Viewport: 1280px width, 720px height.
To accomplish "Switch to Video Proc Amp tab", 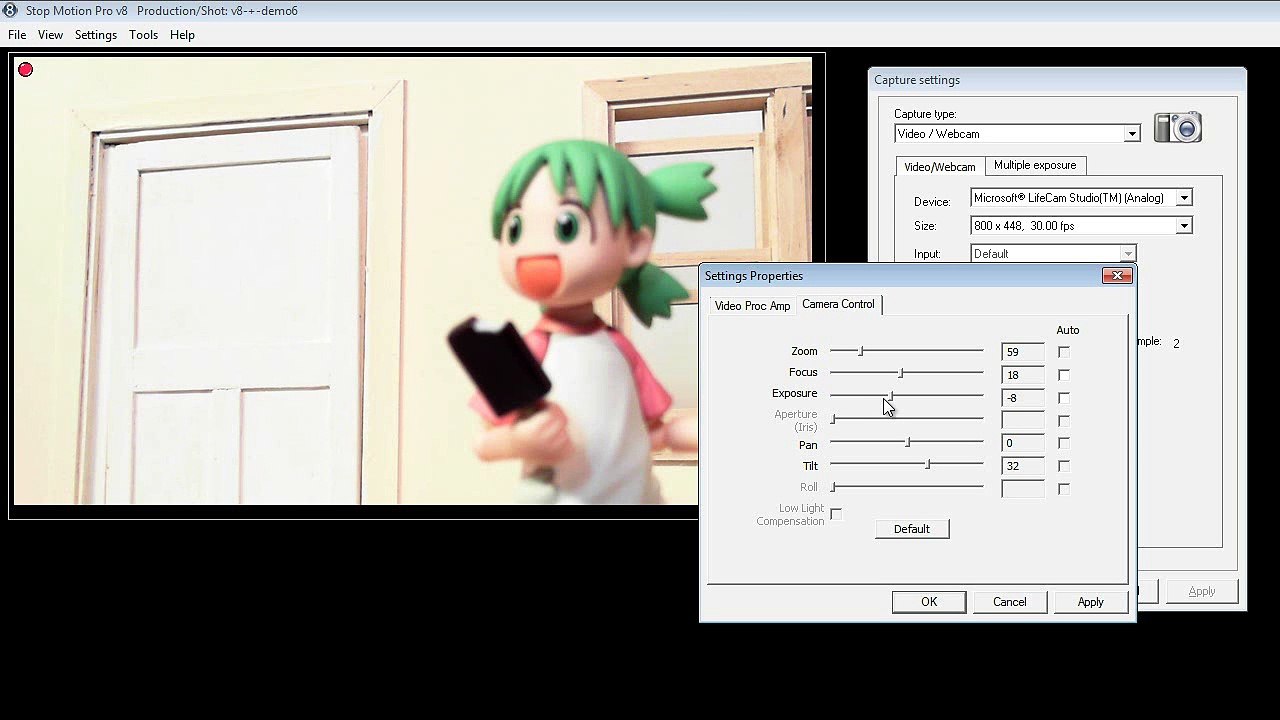I will click(x=752, y=306).
